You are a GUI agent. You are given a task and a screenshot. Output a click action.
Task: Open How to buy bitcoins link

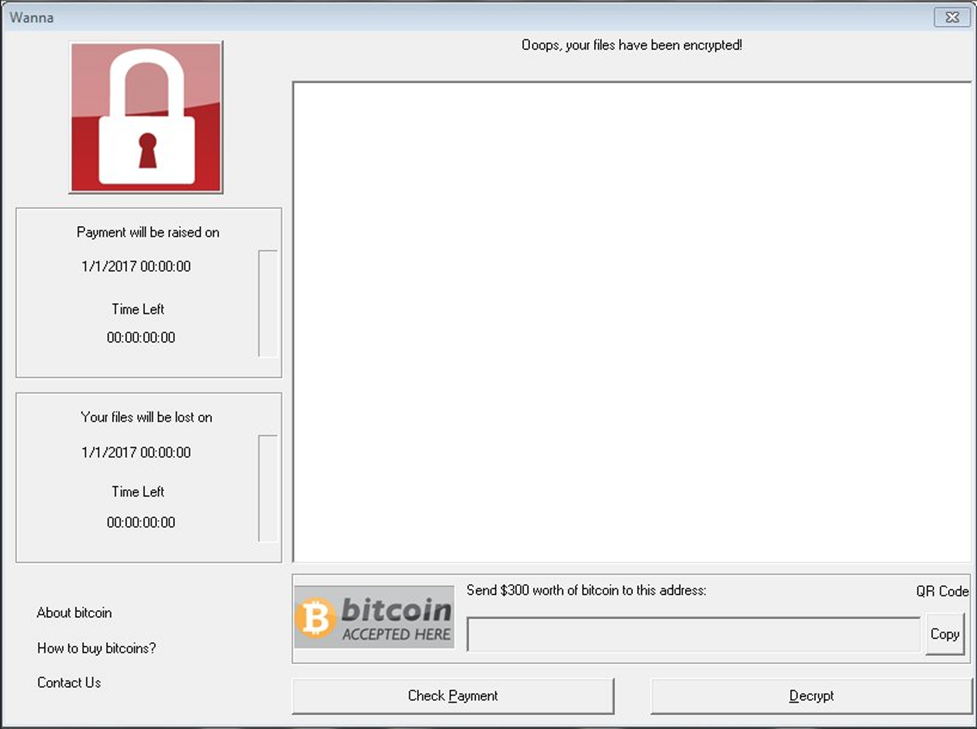pyautogui.click(x=97, y=648)
